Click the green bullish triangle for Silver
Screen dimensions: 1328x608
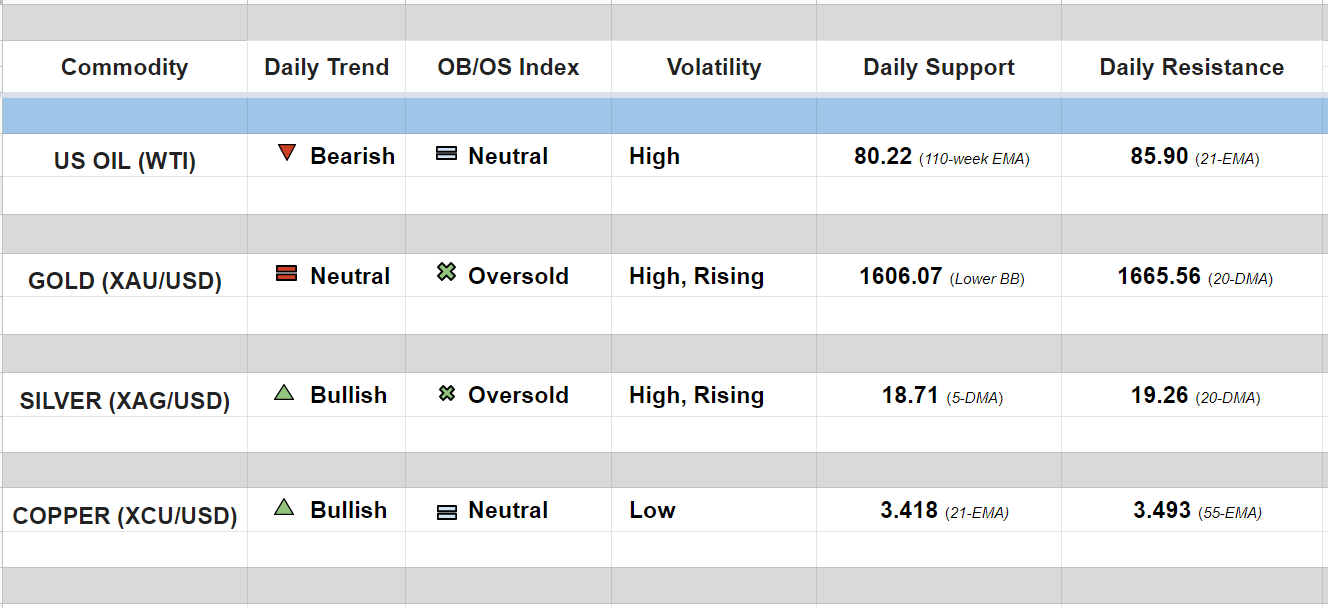tap(284, 393)
